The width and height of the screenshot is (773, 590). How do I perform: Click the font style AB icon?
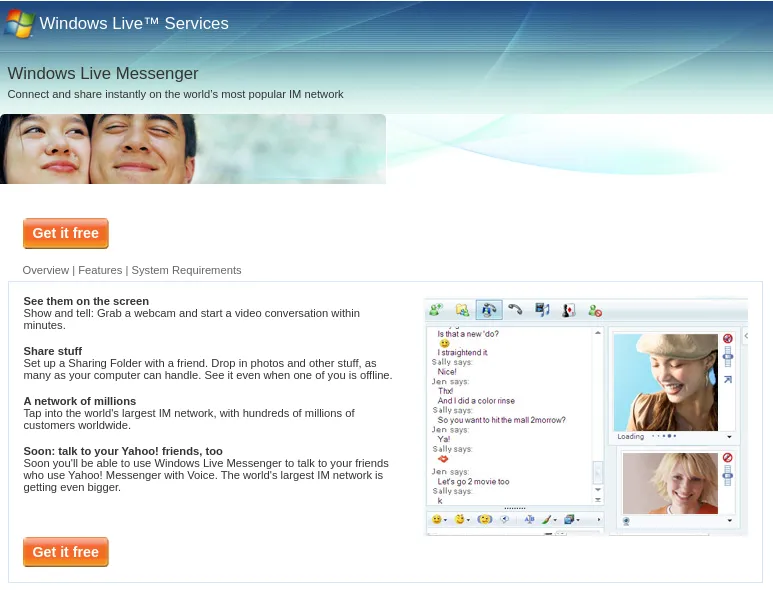tap(529, 519)
